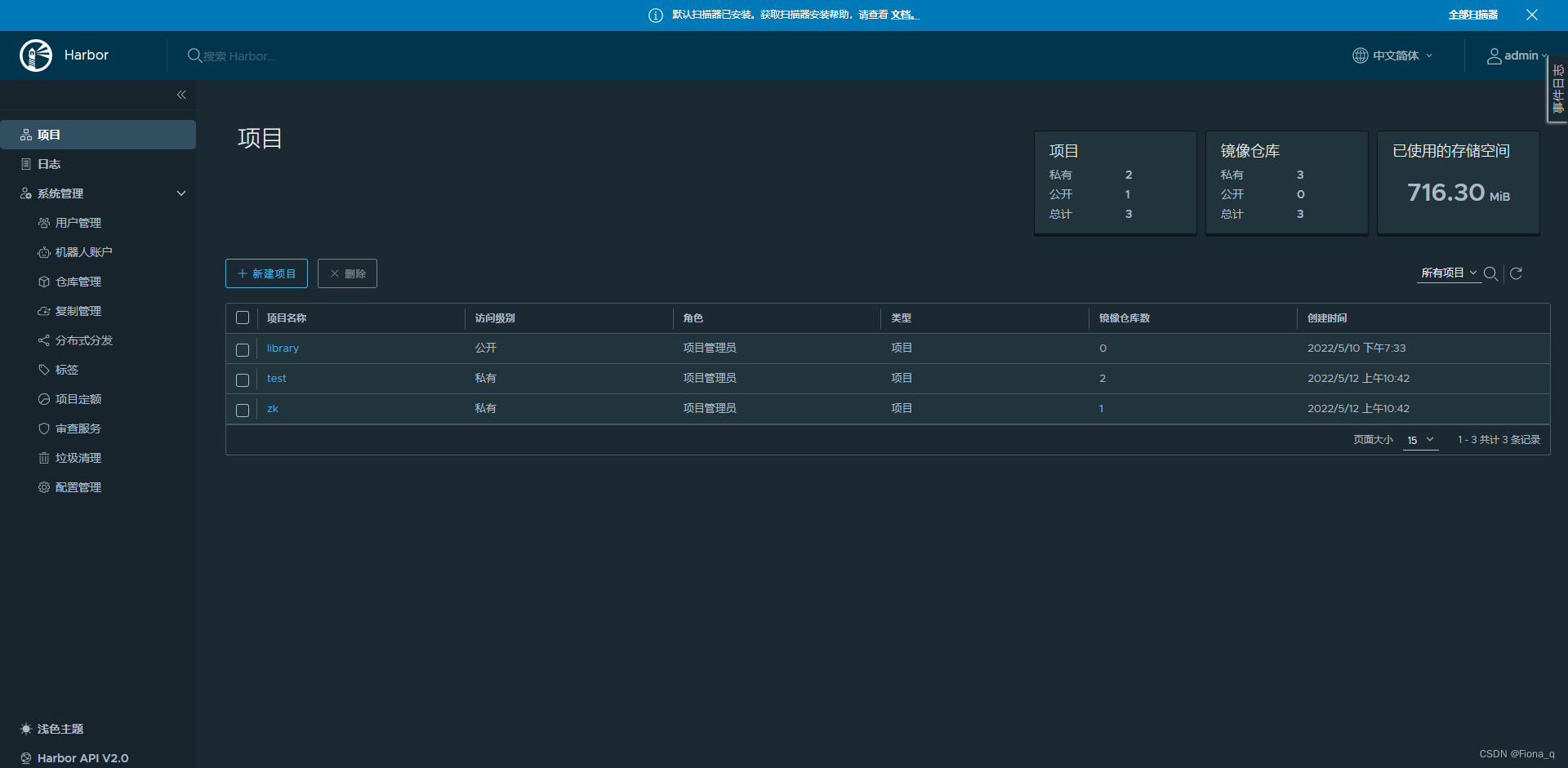Open 垃圾清理 page
The width and height of the screenshot is (1568, 768).
point(78,457)
